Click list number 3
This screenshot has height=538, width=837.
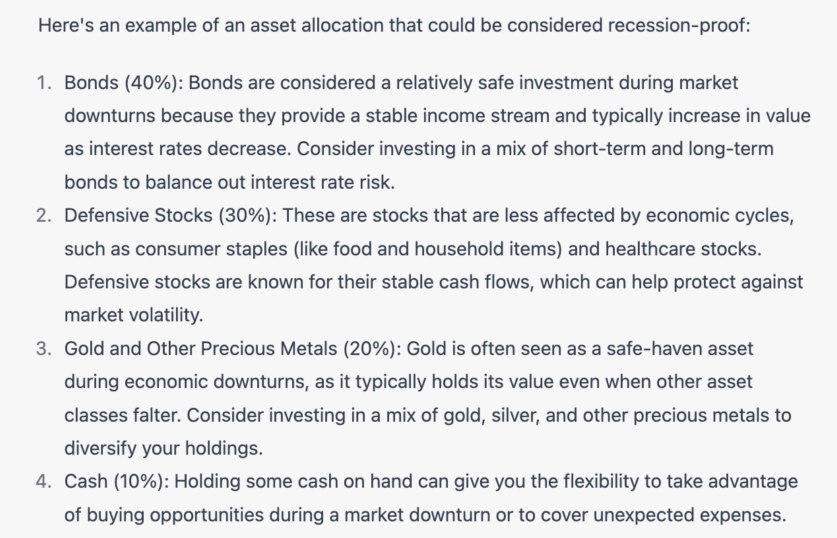coord(43,349)
